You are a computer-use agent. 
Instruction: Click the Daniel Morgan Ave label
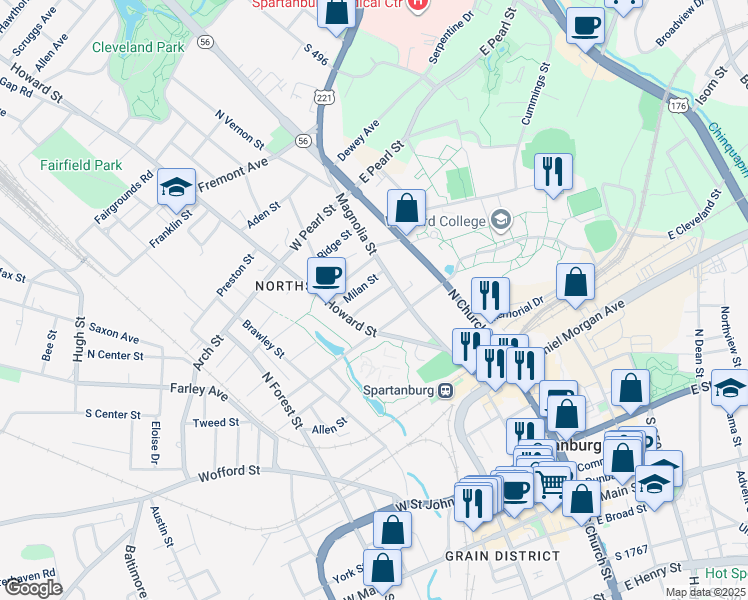582,327
